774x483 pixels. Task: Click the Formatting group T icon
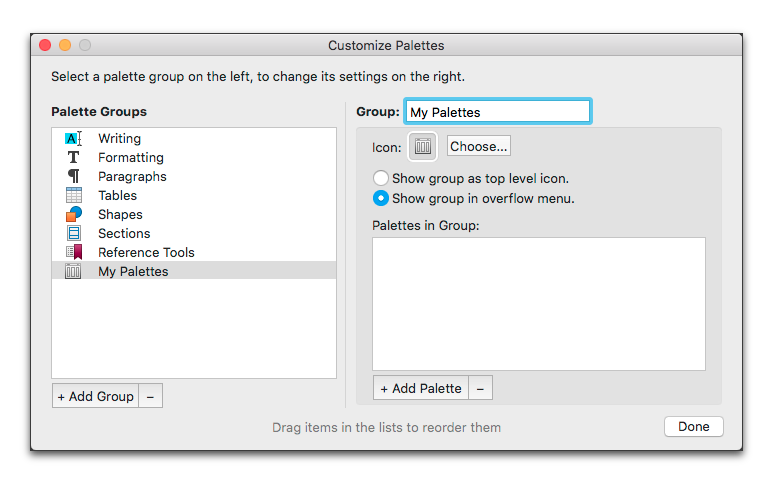click(73, 158)
